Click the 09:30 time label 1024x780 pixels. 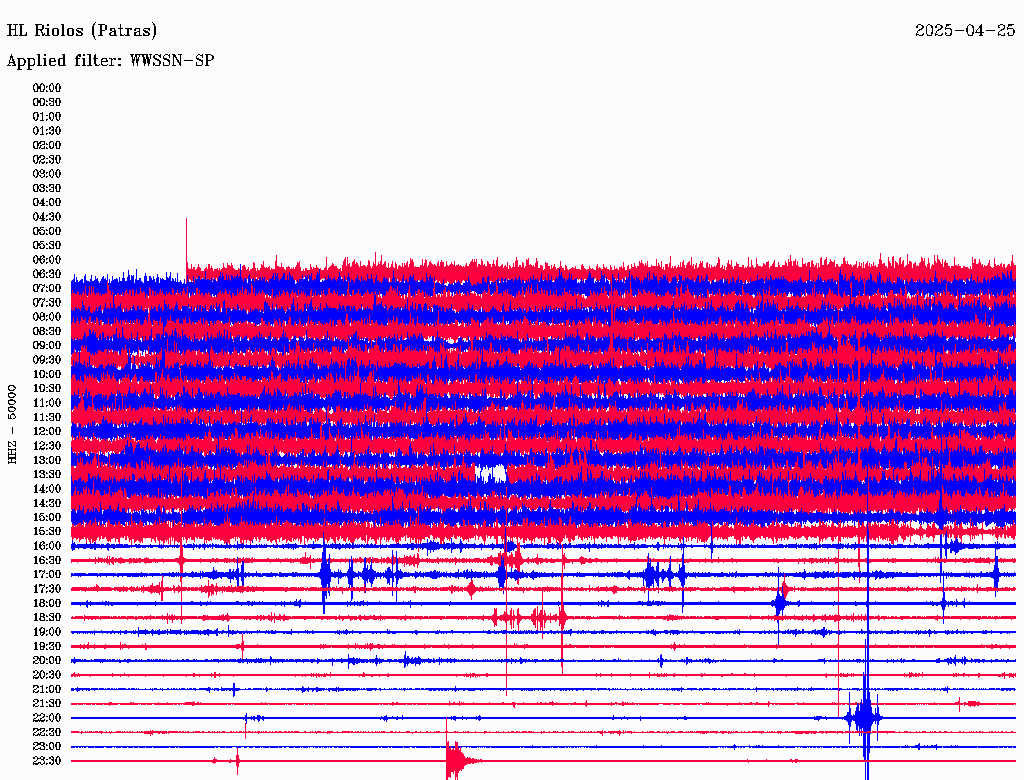(x=47, y=360)
